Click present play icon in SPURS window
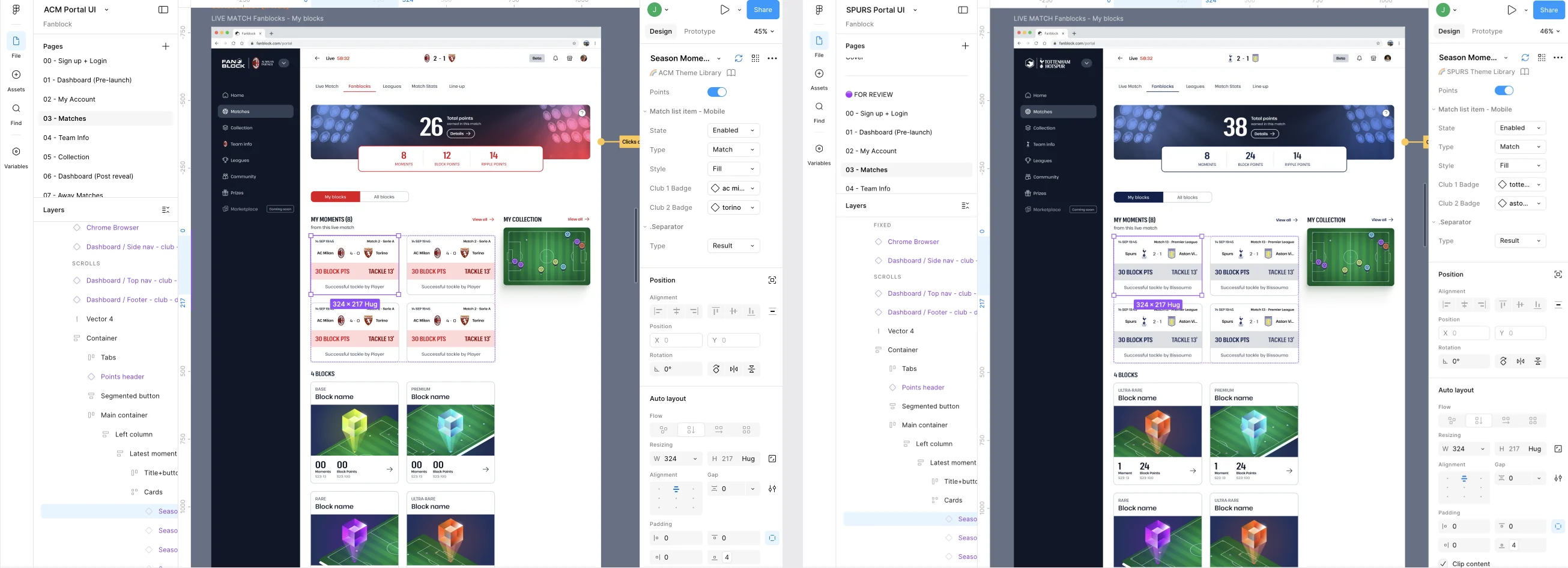This screenshot has width=1568, height=568. (x=1512, y=10)
